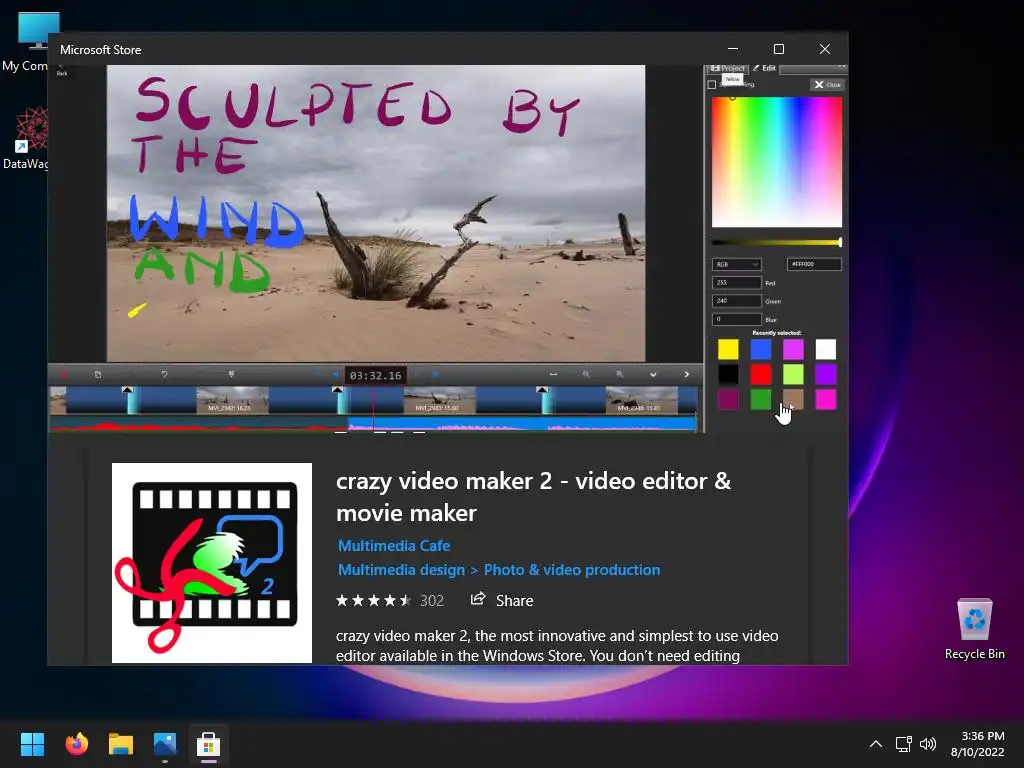The height and width of the screenshot is (768, 1024).
Task: Click the copy clip icon in timeline toolbar
Action: tap(98, 374)
